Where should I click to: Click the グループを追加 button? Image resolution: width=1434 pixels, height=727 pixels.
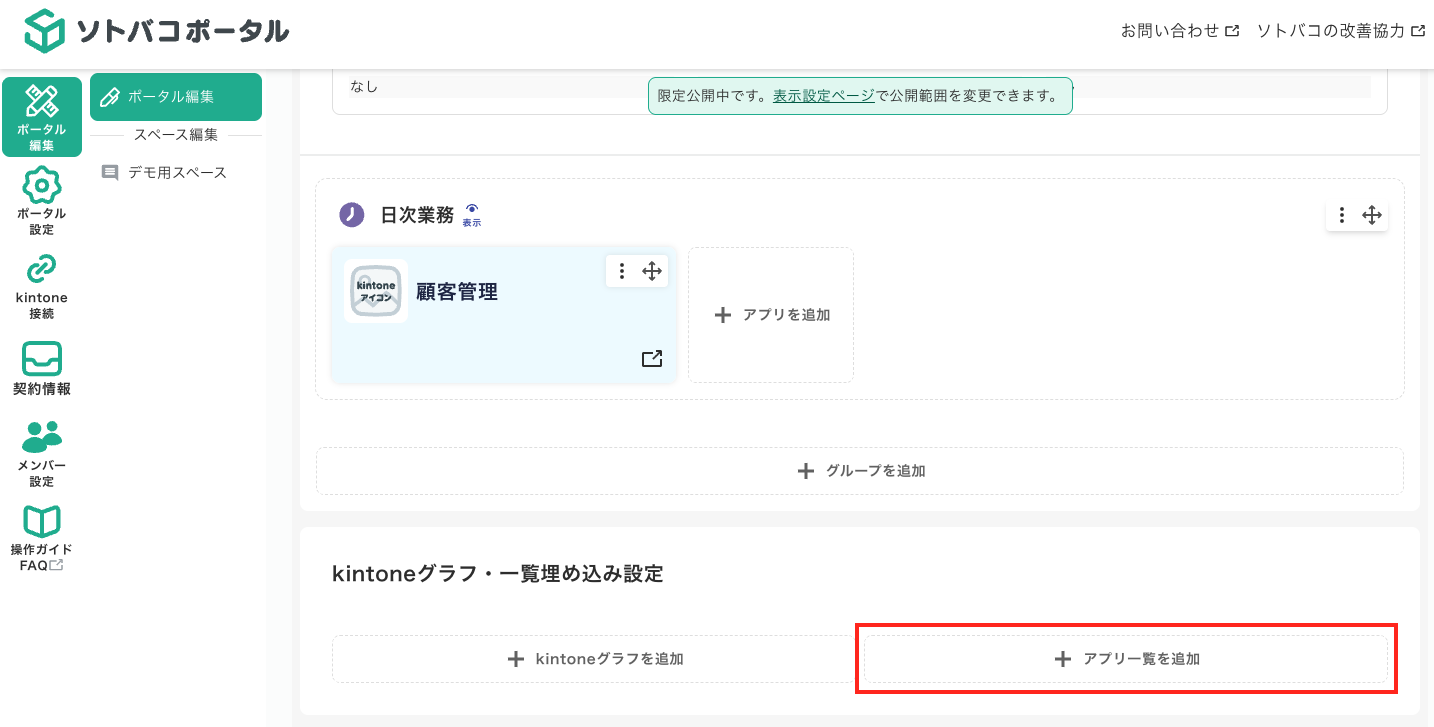[859, 470]
